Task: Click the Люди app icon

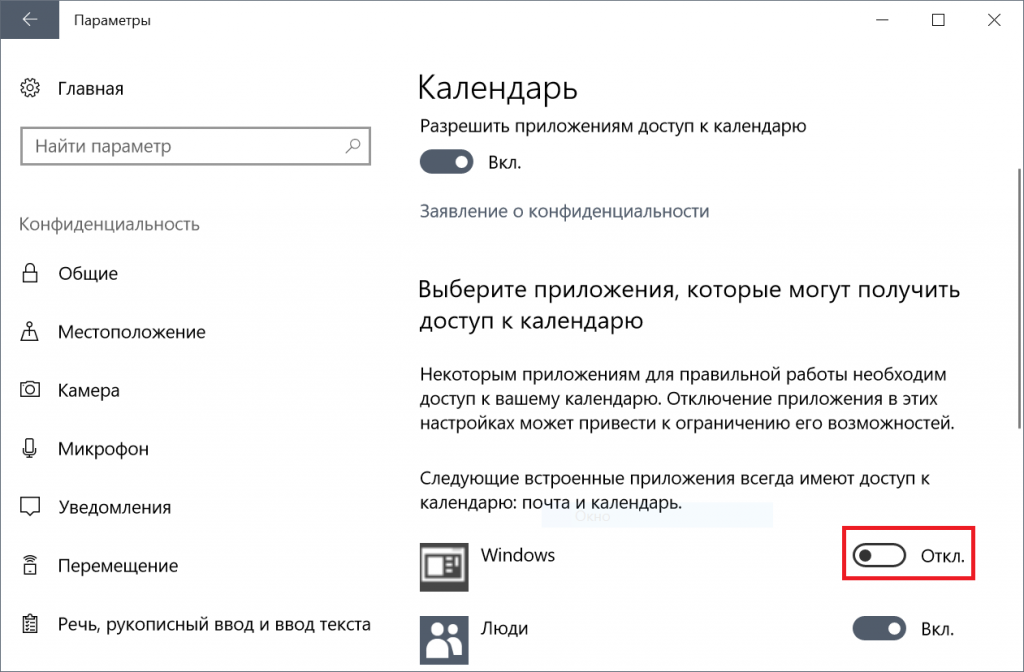Action: click(444, 639)
